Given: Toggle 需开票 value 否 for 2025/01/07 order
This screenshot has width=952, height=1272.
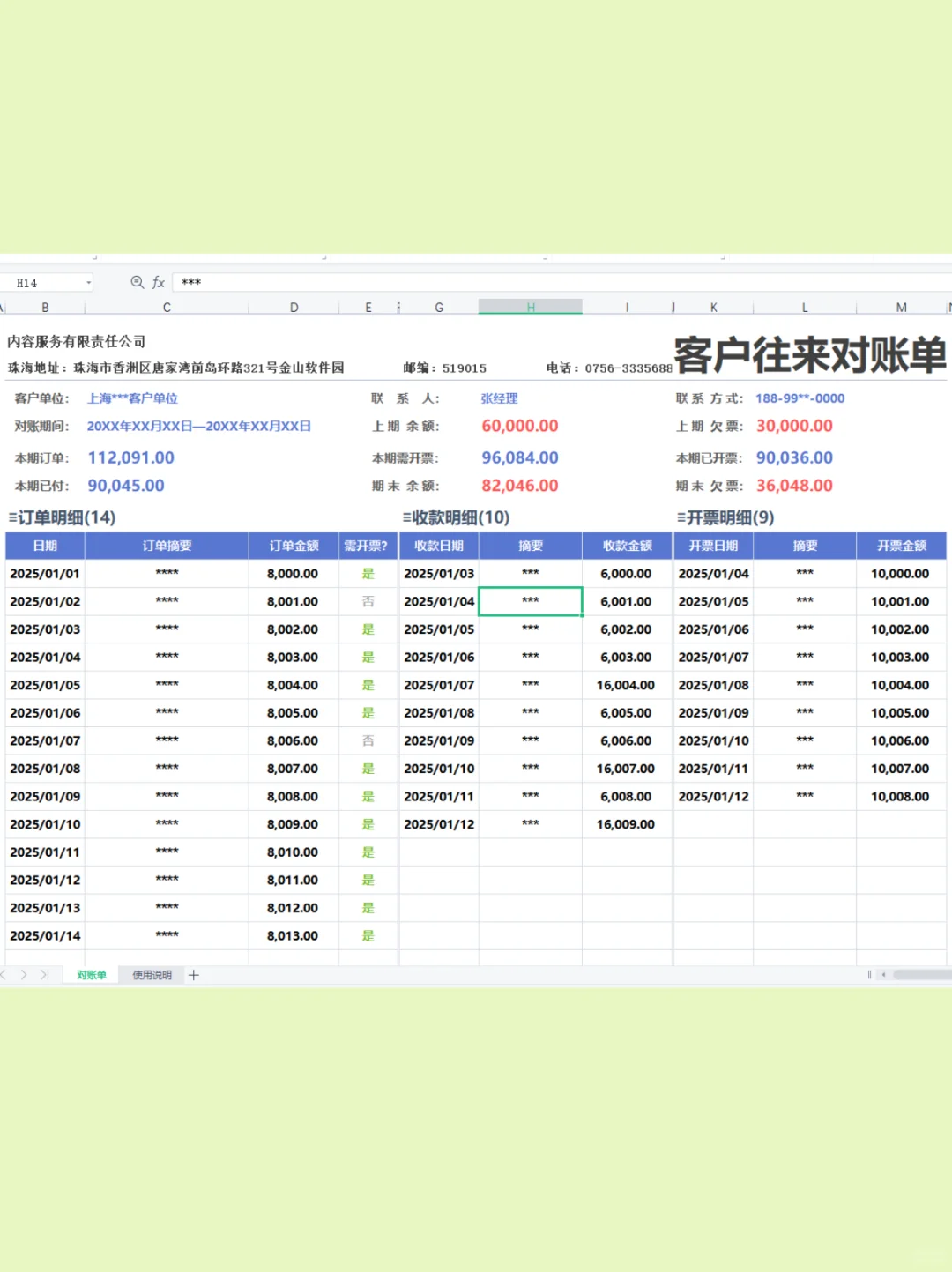Looking at the screenshot, I should (x=368, y=740).
